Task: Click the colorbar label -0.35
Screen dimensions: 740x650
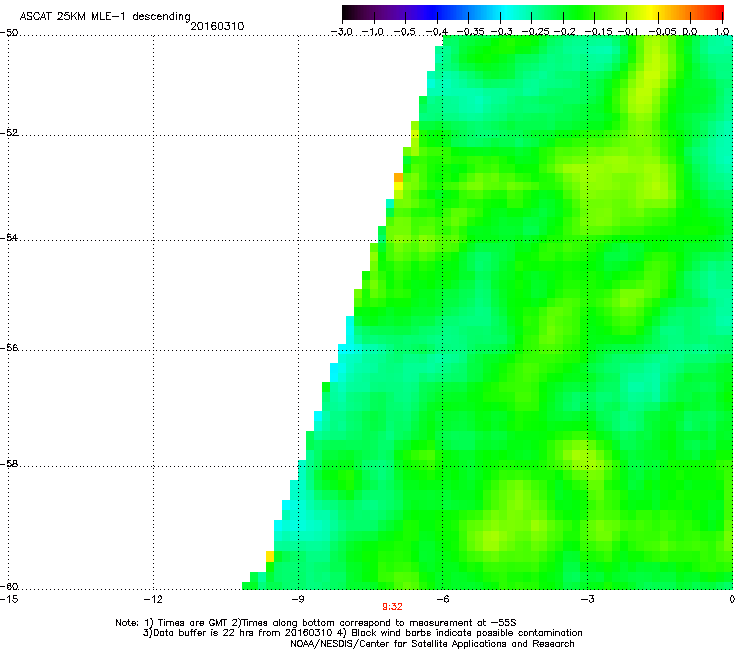Action: point(469,32)
